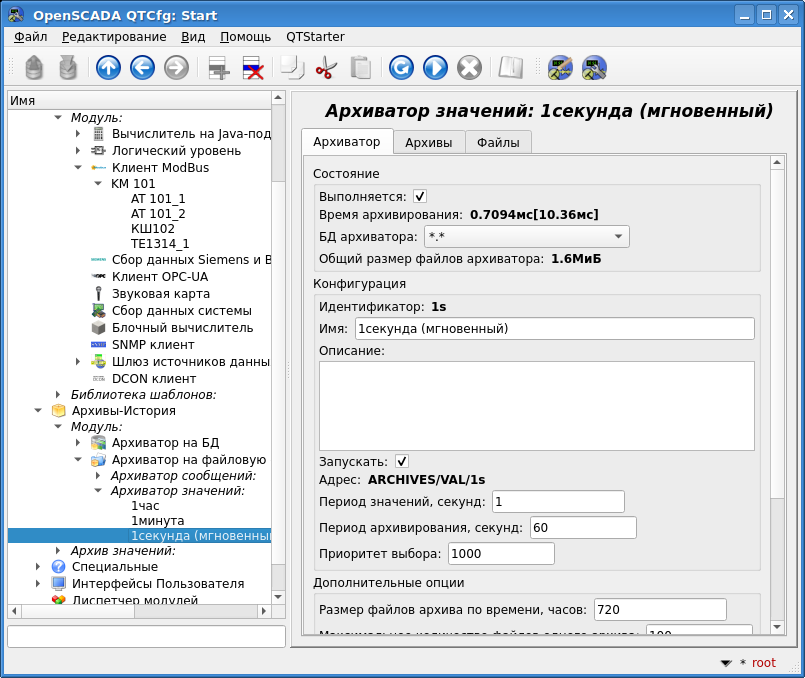
Task: Click the Период значений field
Action: [x=558, y=501]
